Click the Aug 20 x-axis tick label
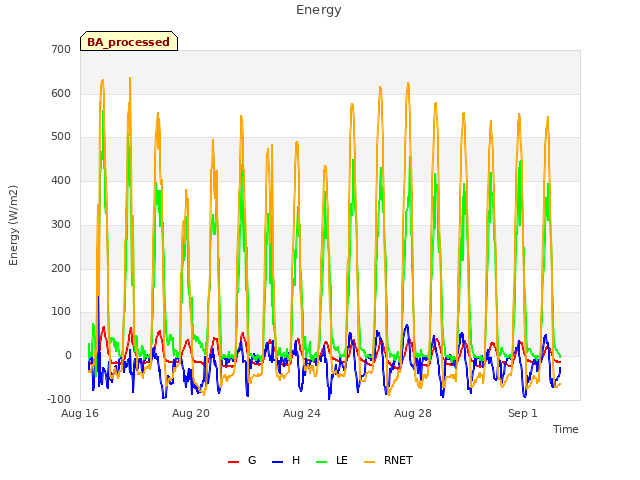The image size is (640, 480). click(x=191, y=413)
